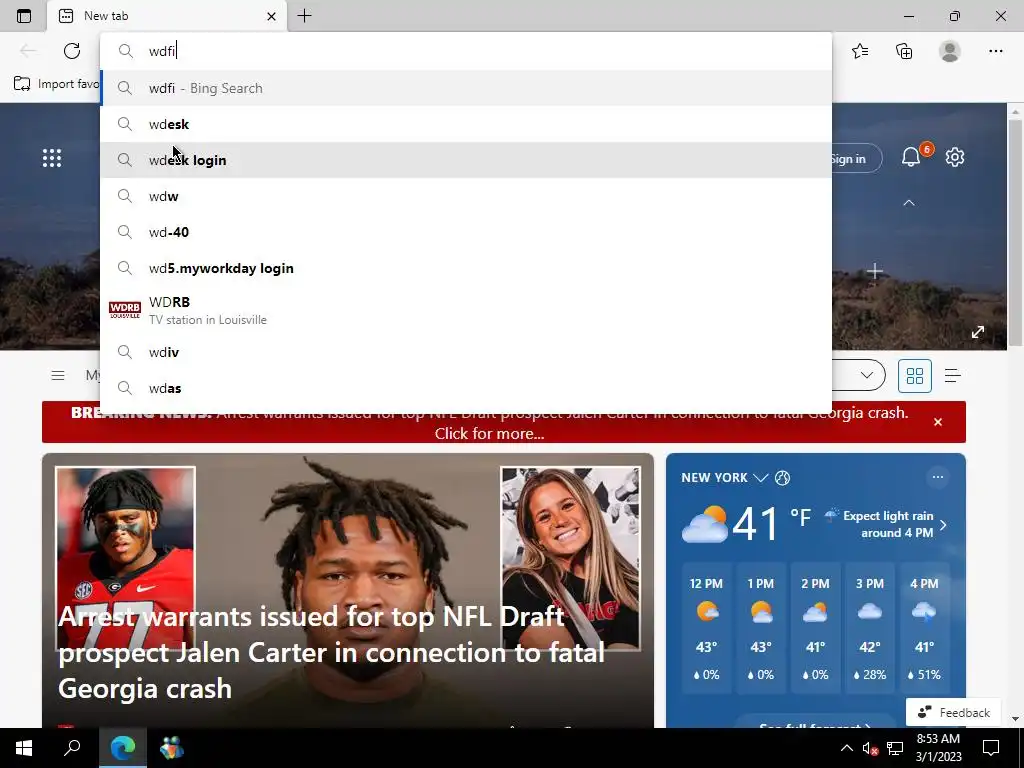Dismiss the breaking news banner
Viewport: 1024px width, 768px height.
pos(938,422)
